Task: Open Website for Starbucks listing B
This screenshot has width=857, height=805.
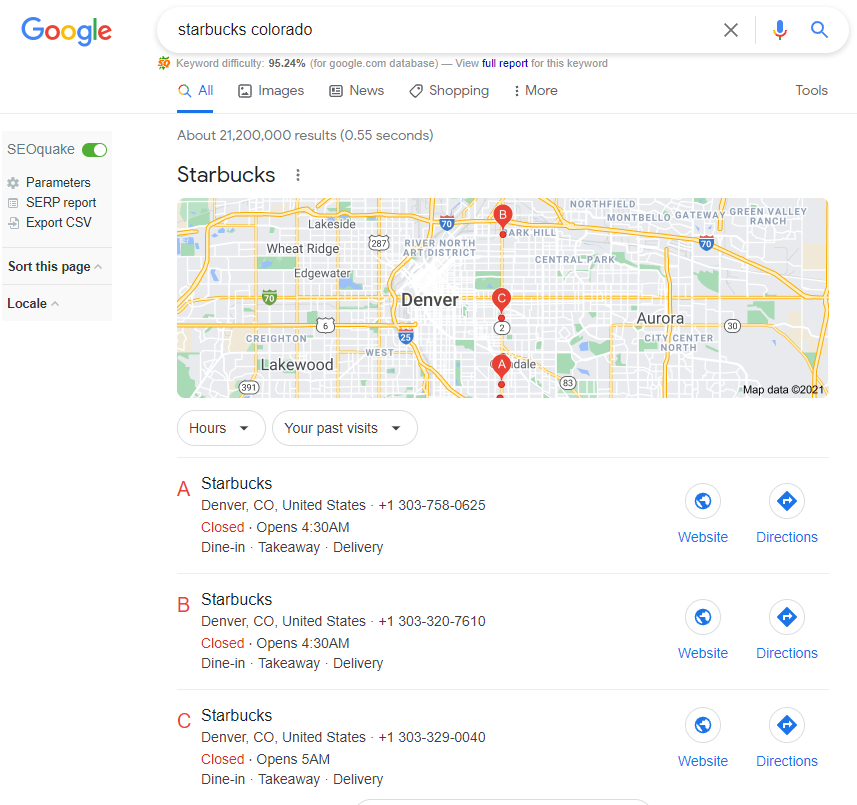Action: (702, 630)
